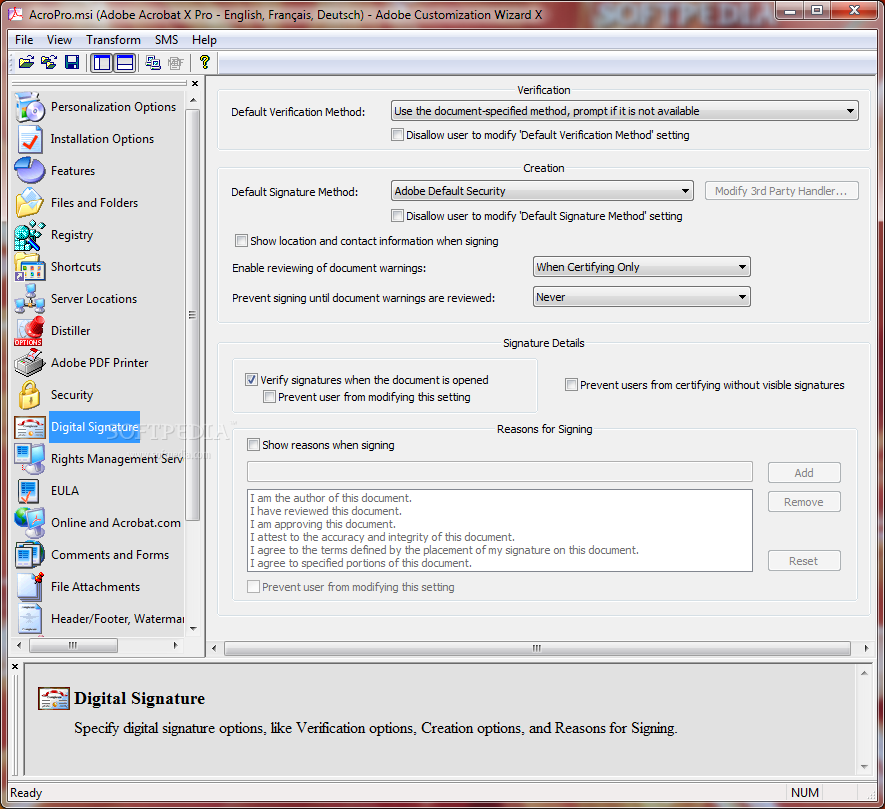Click the sidebar vertical scrollbar thumb
The height and width of the screenshot is (809, 885).
click(192, 315)
